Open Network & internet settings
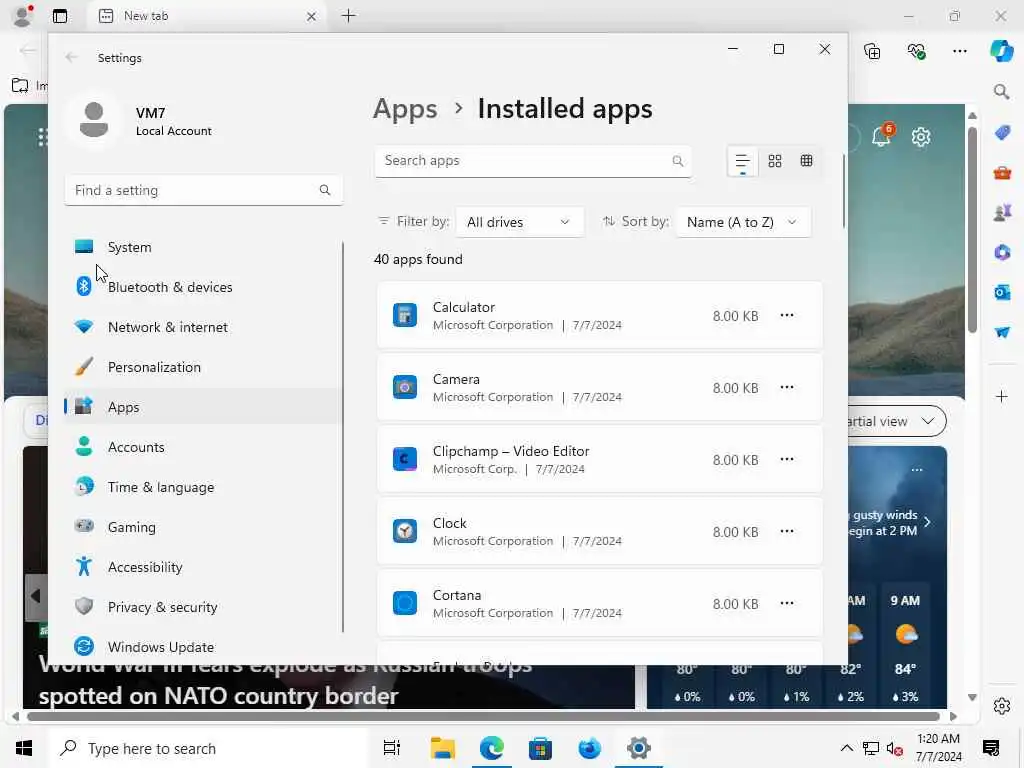This screenshot has width=1024, height=768. pyautogui.click(x=204, y=327)
